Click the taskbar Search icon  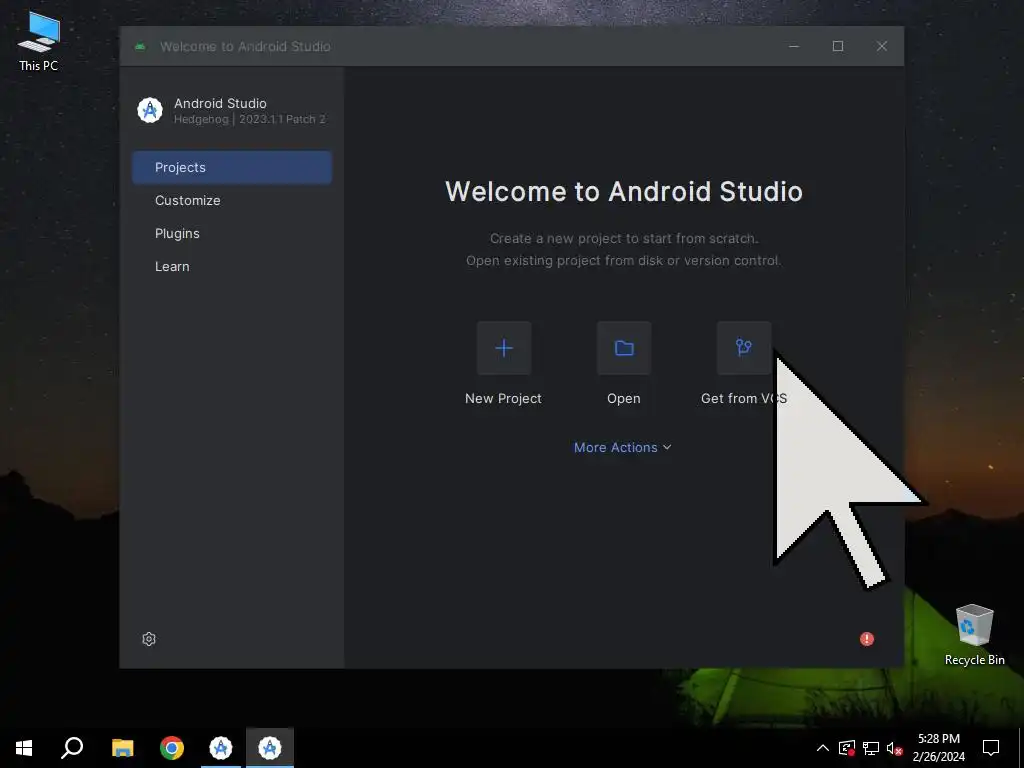tap(72, 748)
